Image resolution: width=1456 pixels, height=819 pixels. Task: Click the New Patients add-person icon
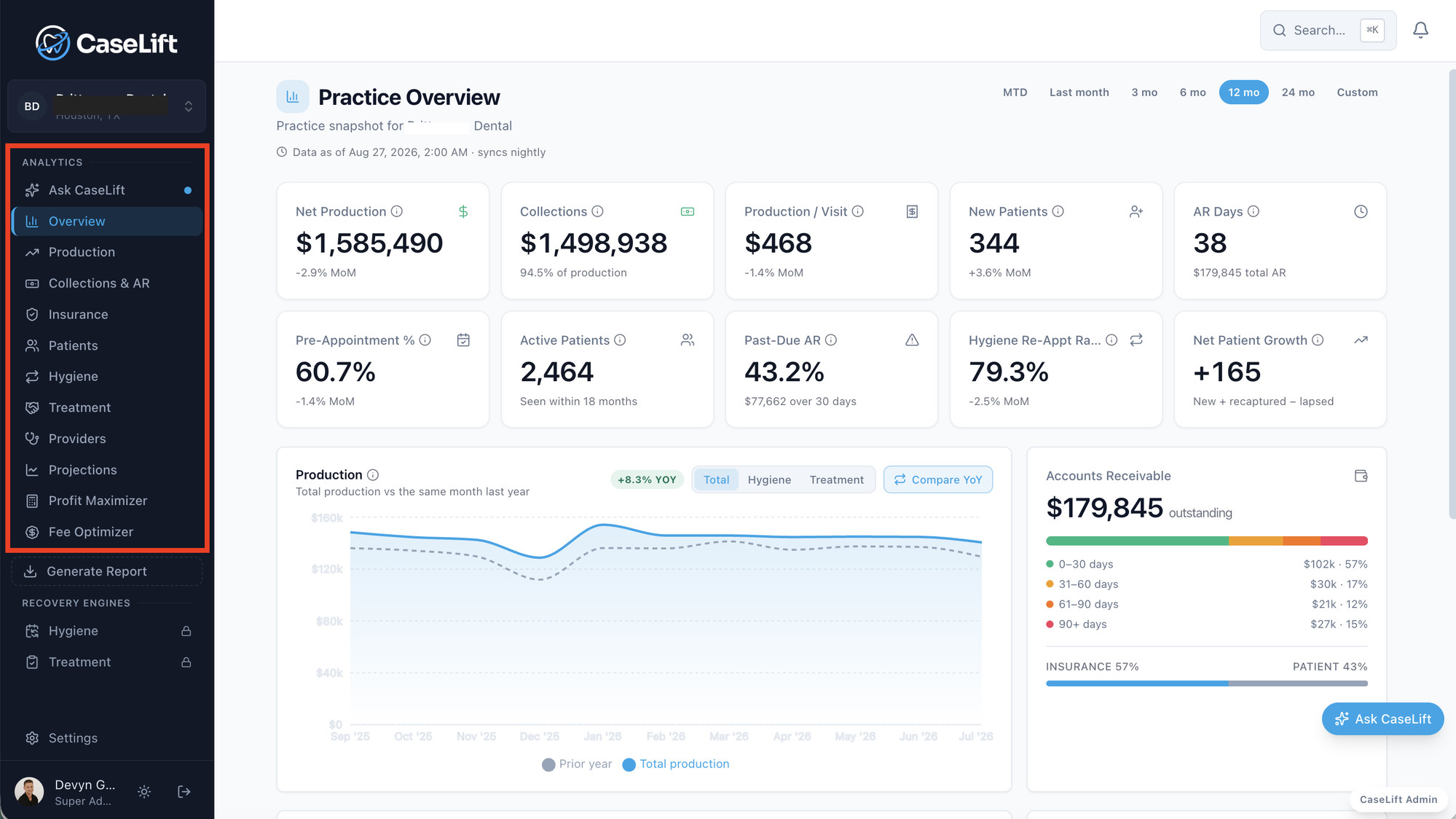tap(1136, 211)
